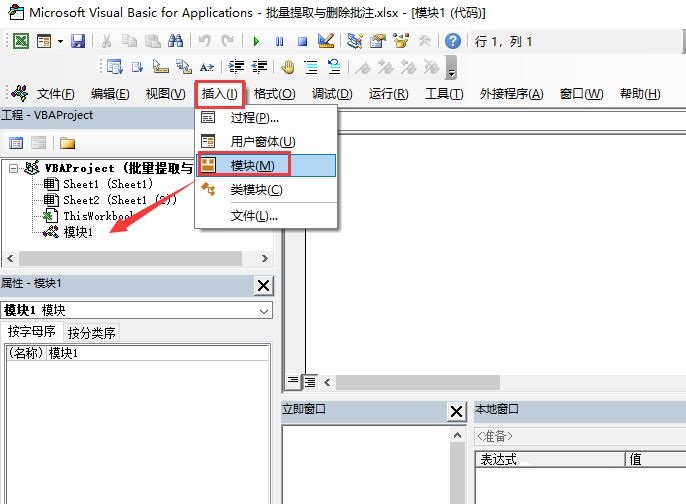Image resolution: width=686 pixels, height=504 pixels.
Task: Click the Complete Word icon
Action: (206, 67)
